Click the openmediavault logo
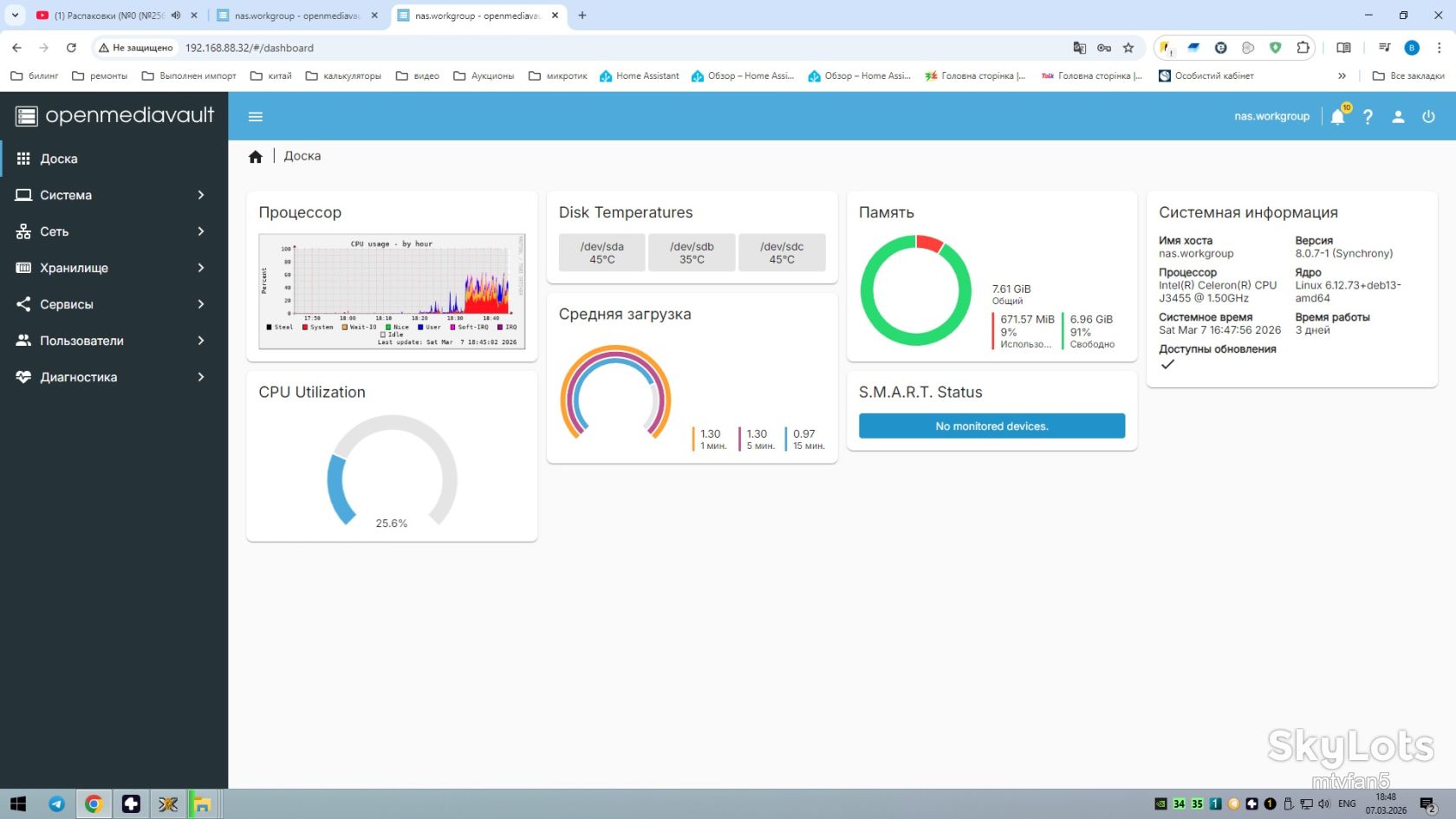 pos(115,115)
